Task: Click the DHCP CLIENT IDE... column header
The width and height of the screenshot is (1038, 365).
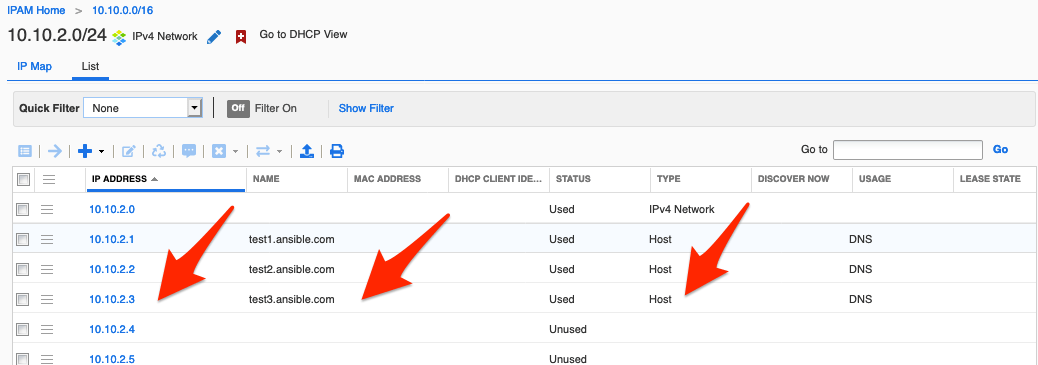Action: (499, 179)
